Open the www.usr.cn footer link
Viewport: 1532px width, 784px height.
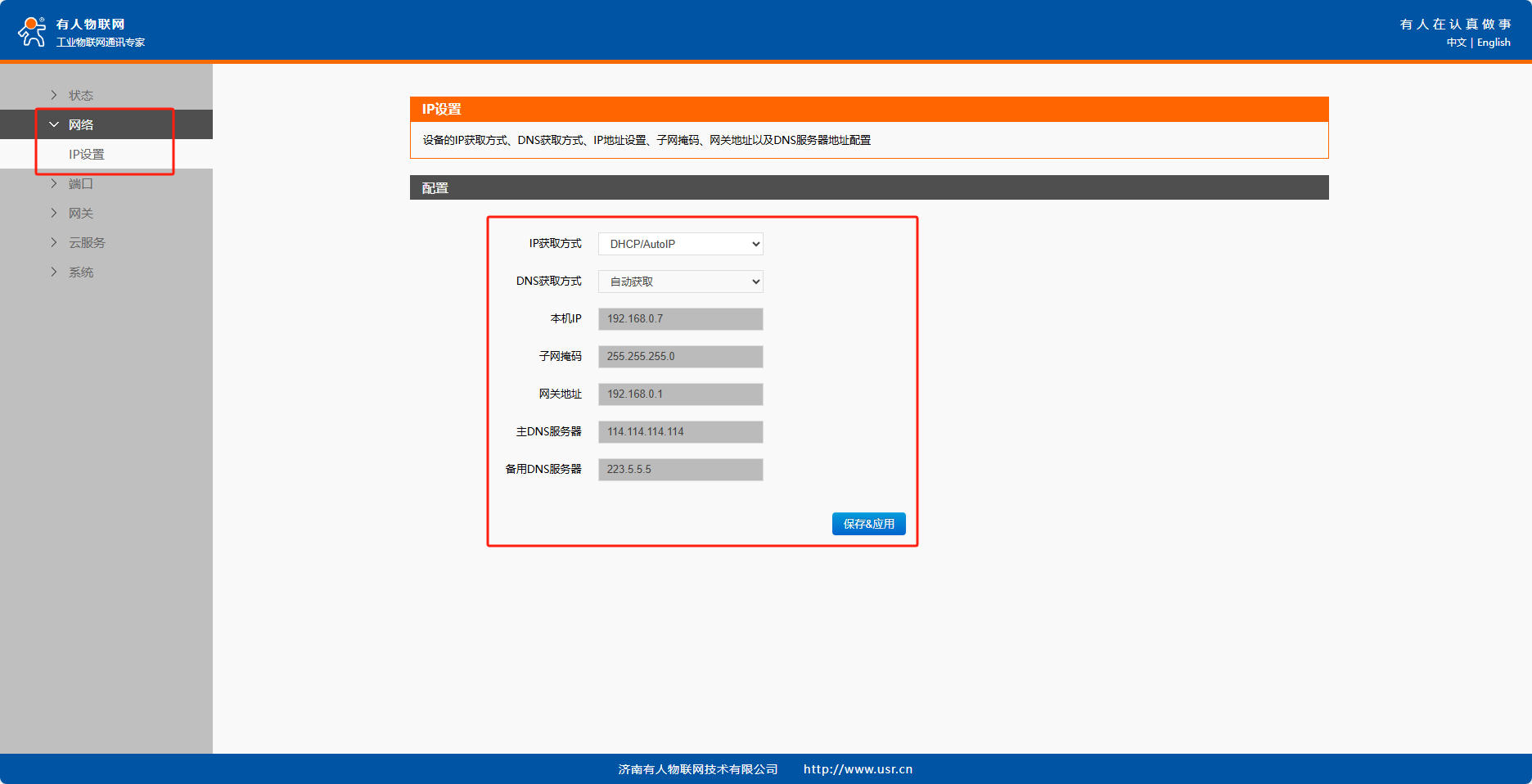click(x=858, y=769)
